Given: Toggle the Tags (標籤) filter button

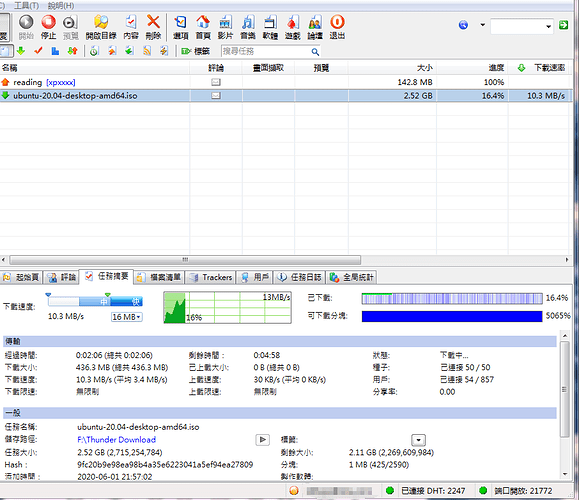Looking at the screenshot, I should pos(195,51).
